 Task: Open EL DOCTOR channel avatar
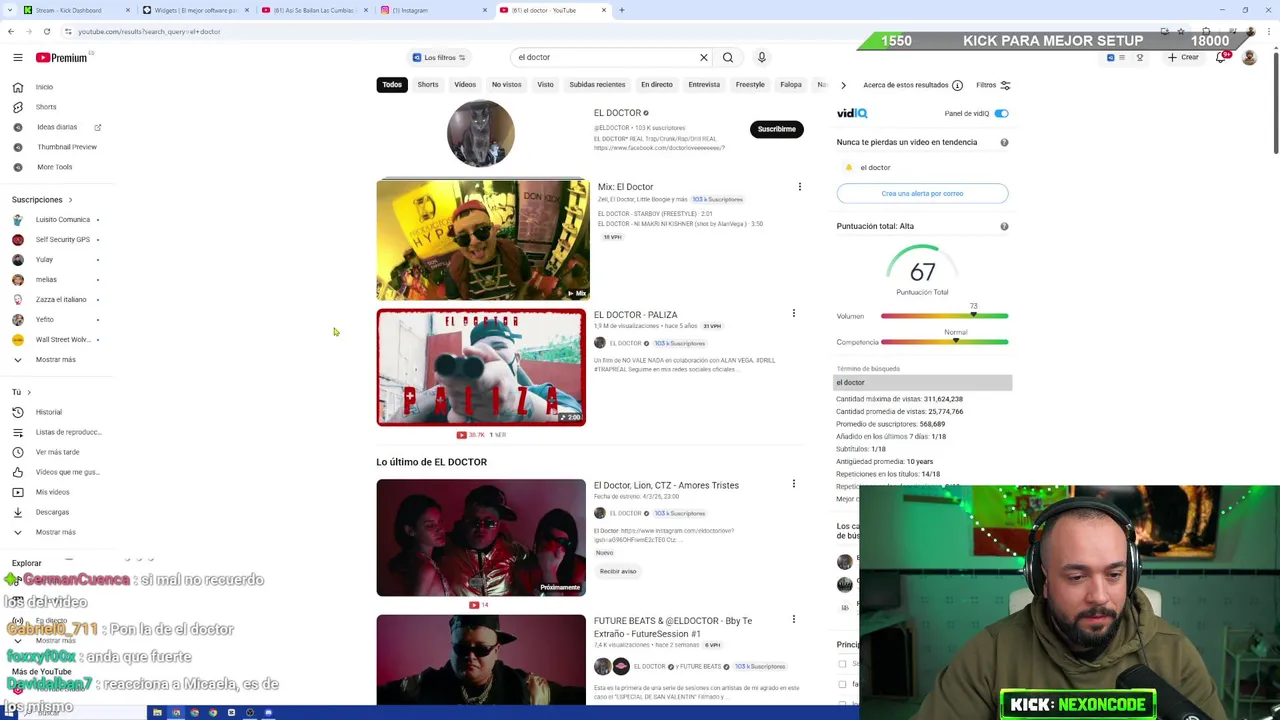click(481, 133)
